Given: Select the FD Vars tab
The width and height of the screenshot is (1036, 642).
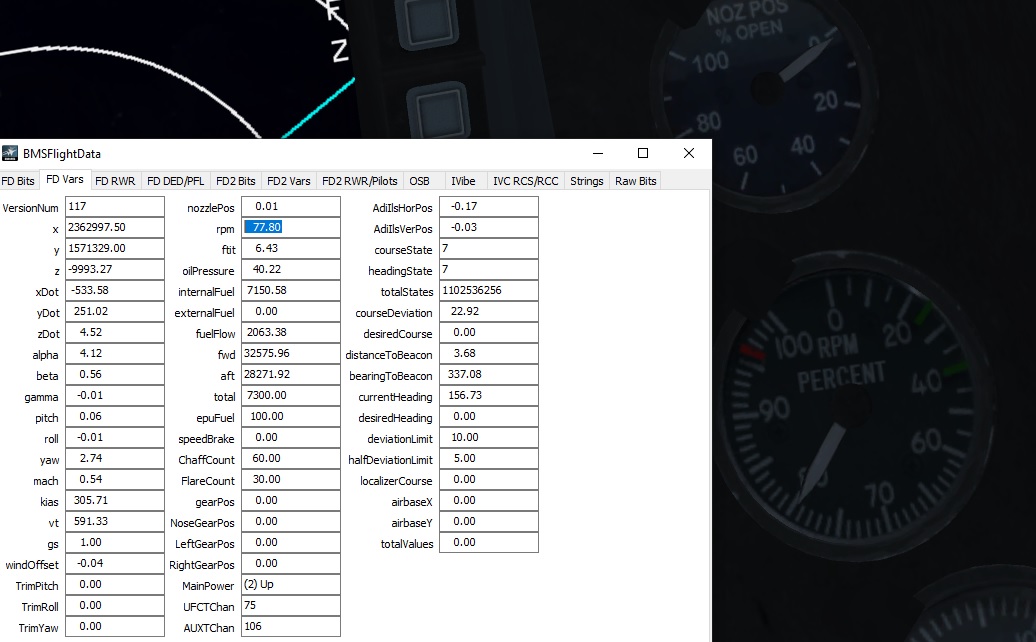Looking at the screenshot, I should [x=65, y=180].
